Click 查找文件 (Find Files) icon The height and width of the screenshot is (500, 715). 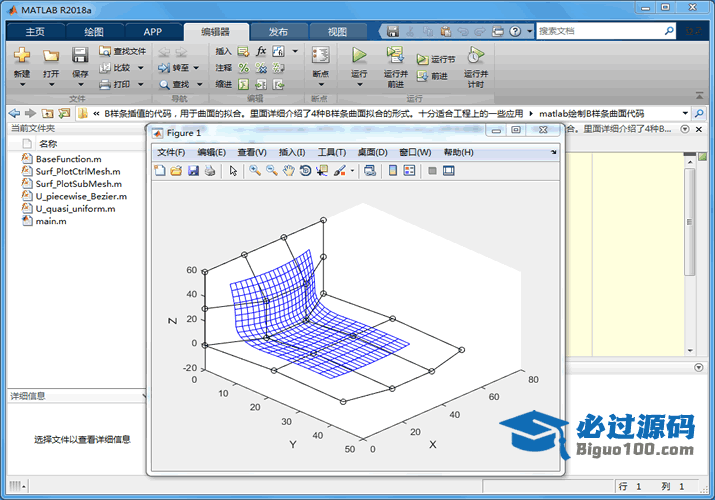pyautogui.click(x=105, y=51)
